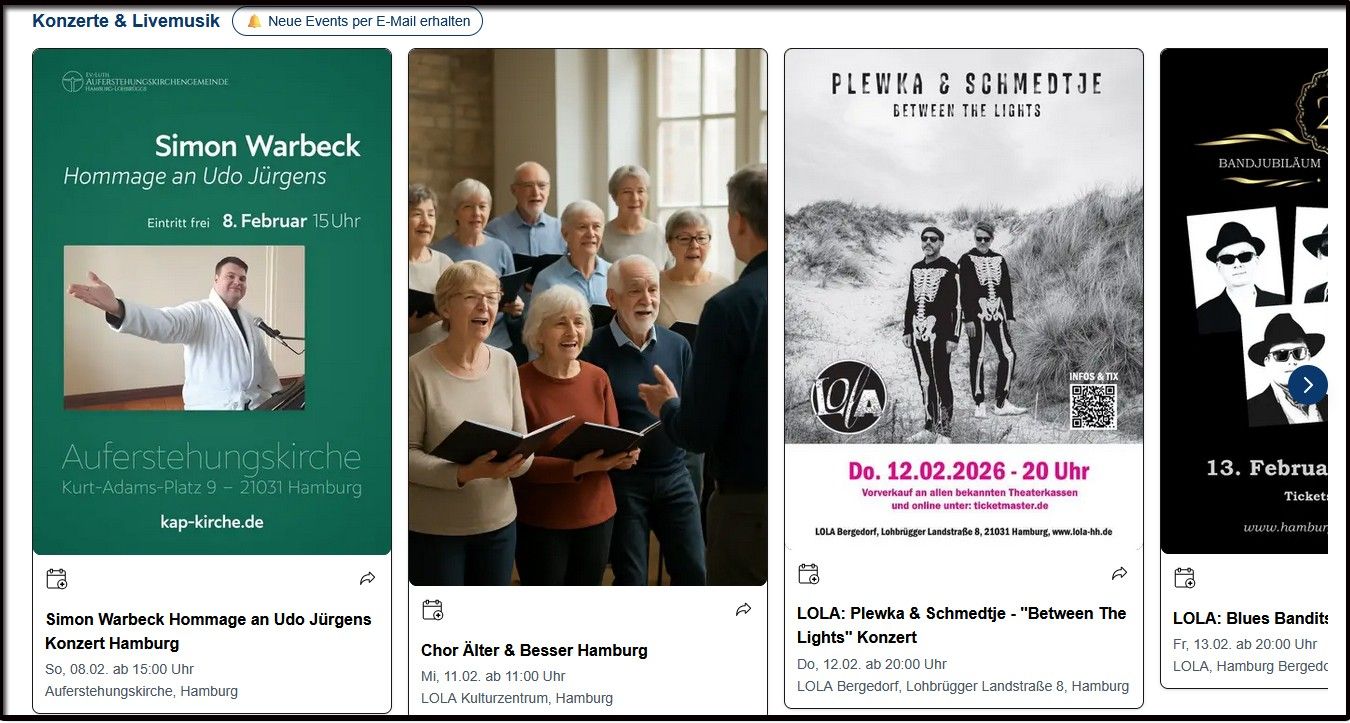Open Konzerte & Livemusik section heading
The width and height of the screenshot is (1350, 723).
pyautogui.click(x=126, y=20)
